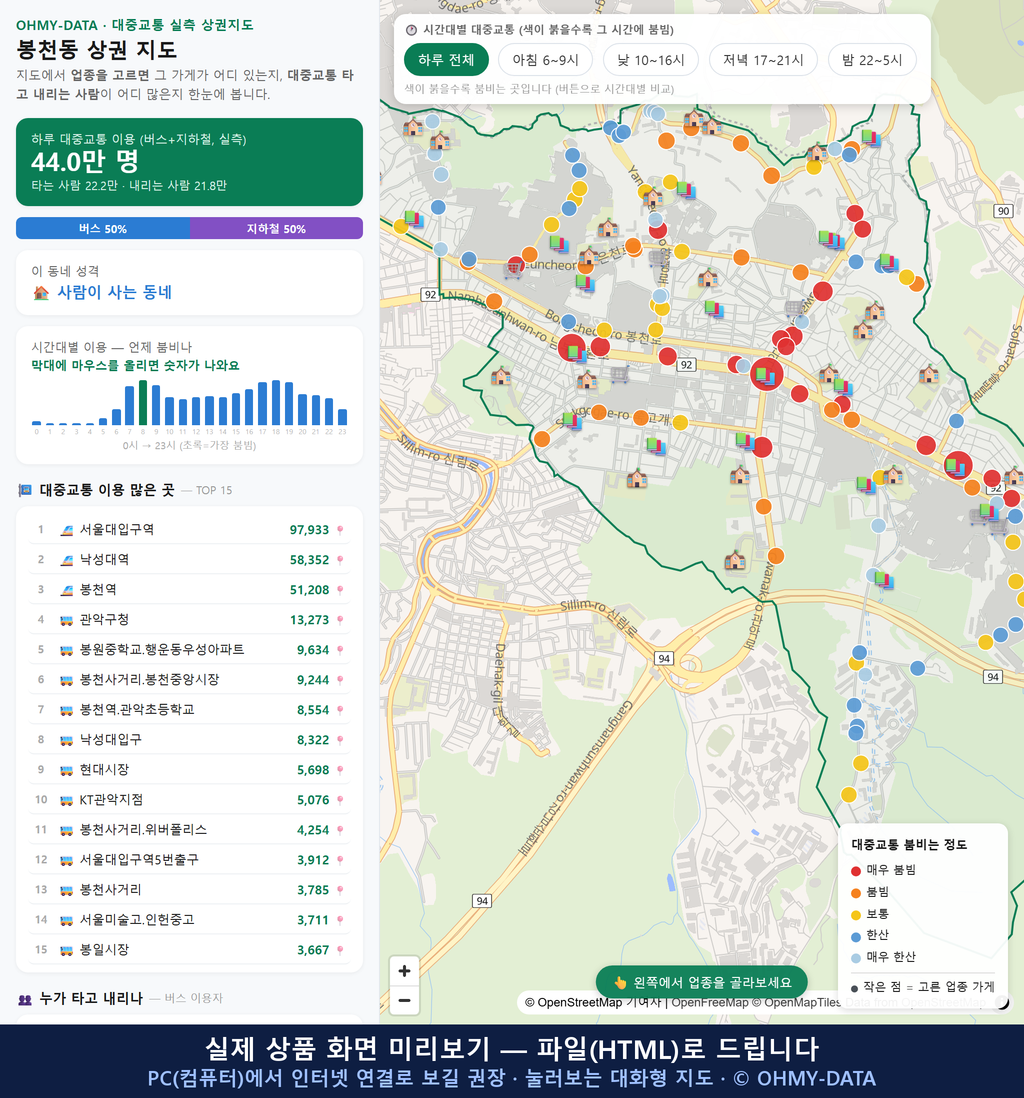Click the 왼쪽에서 업종을 골라보세요 pill button
The width and height of the screenshot is (1024, 1098).
coord(701,982)
